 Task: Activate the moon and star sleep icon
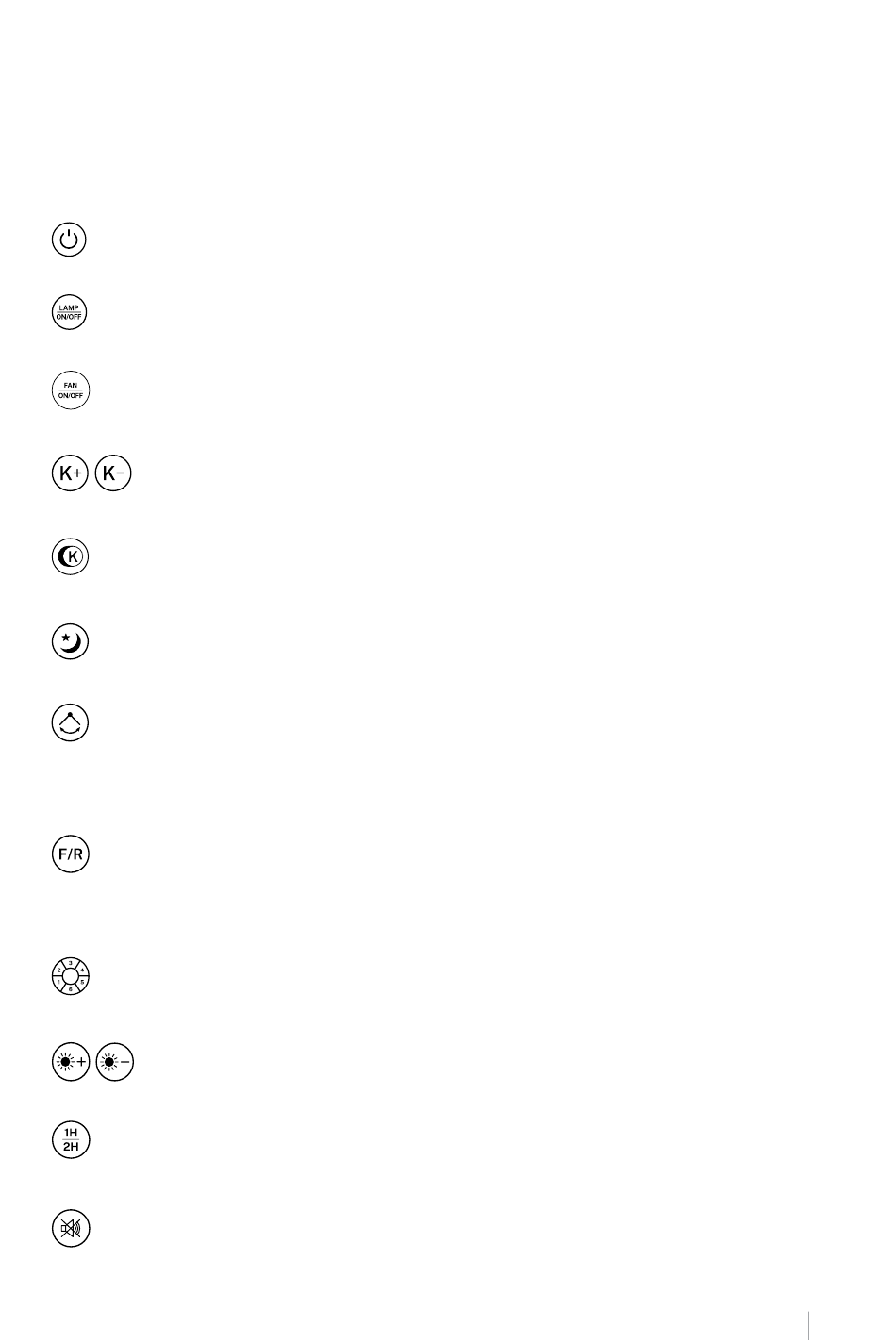tap(69, 642)
